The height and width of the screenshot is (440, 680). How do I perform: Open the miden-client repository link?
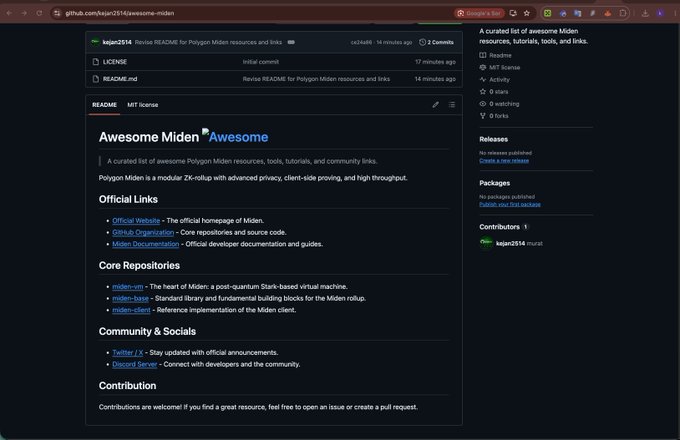point(131,310)
